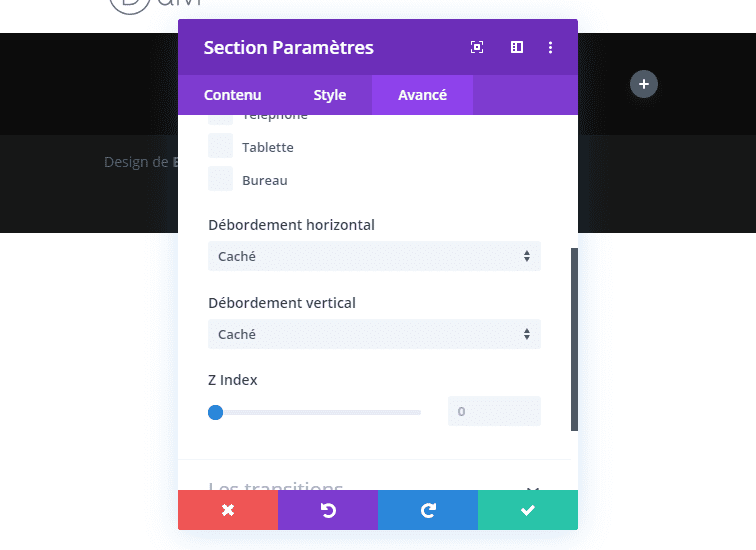This screenshot has width=756, height=550.
Task: Switch to the Contenu tab
Action: [x=232, y=95]
